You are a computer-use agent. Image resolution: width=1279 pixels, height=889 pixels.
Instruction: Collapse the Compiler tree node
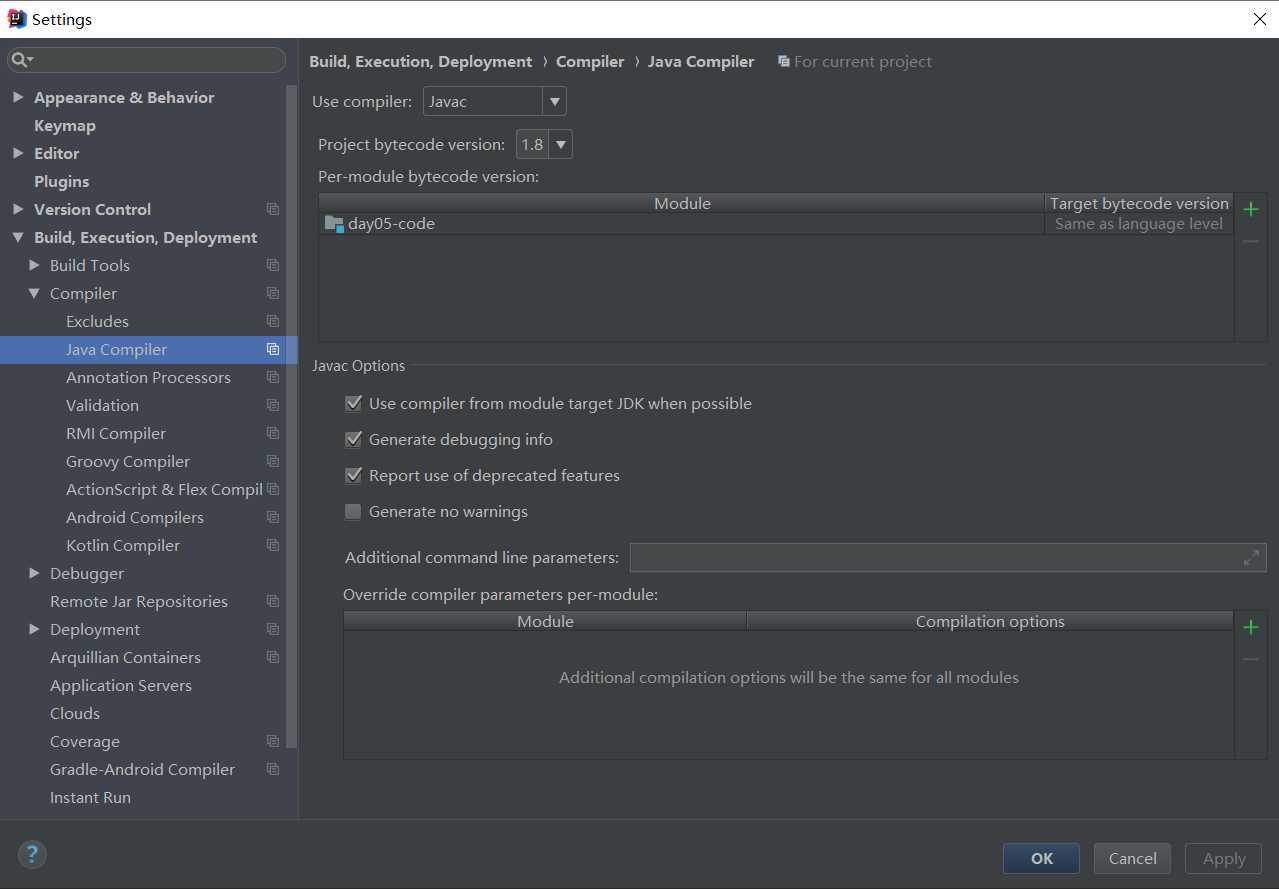(x=34, y=293)
